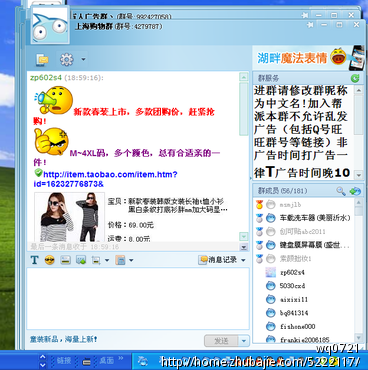Viewport: 368px width, 370px height.
Task: Open the taskbar 链接 toolbar
Action: (x=64, y=361)
